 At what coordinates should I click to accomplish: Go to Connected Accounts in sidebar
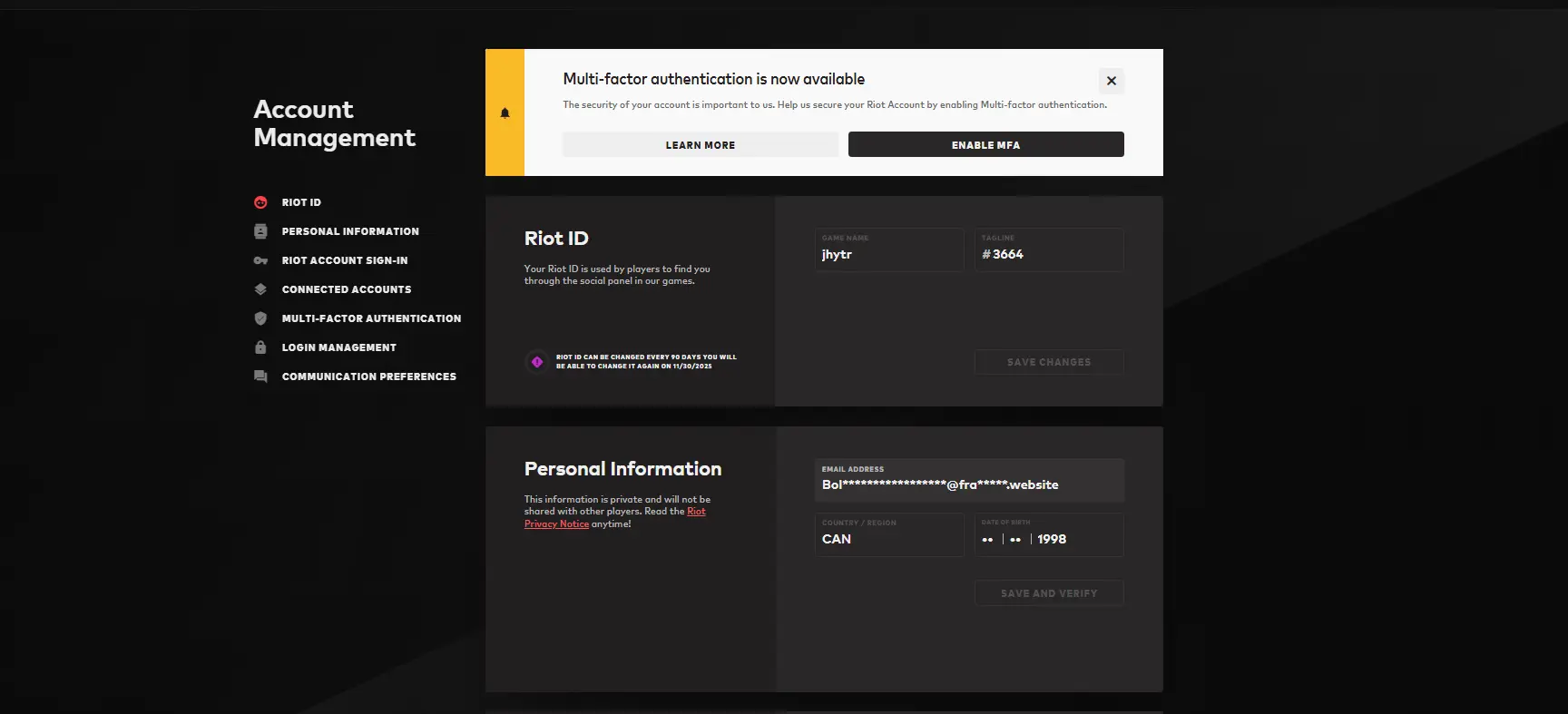[346, 289]
